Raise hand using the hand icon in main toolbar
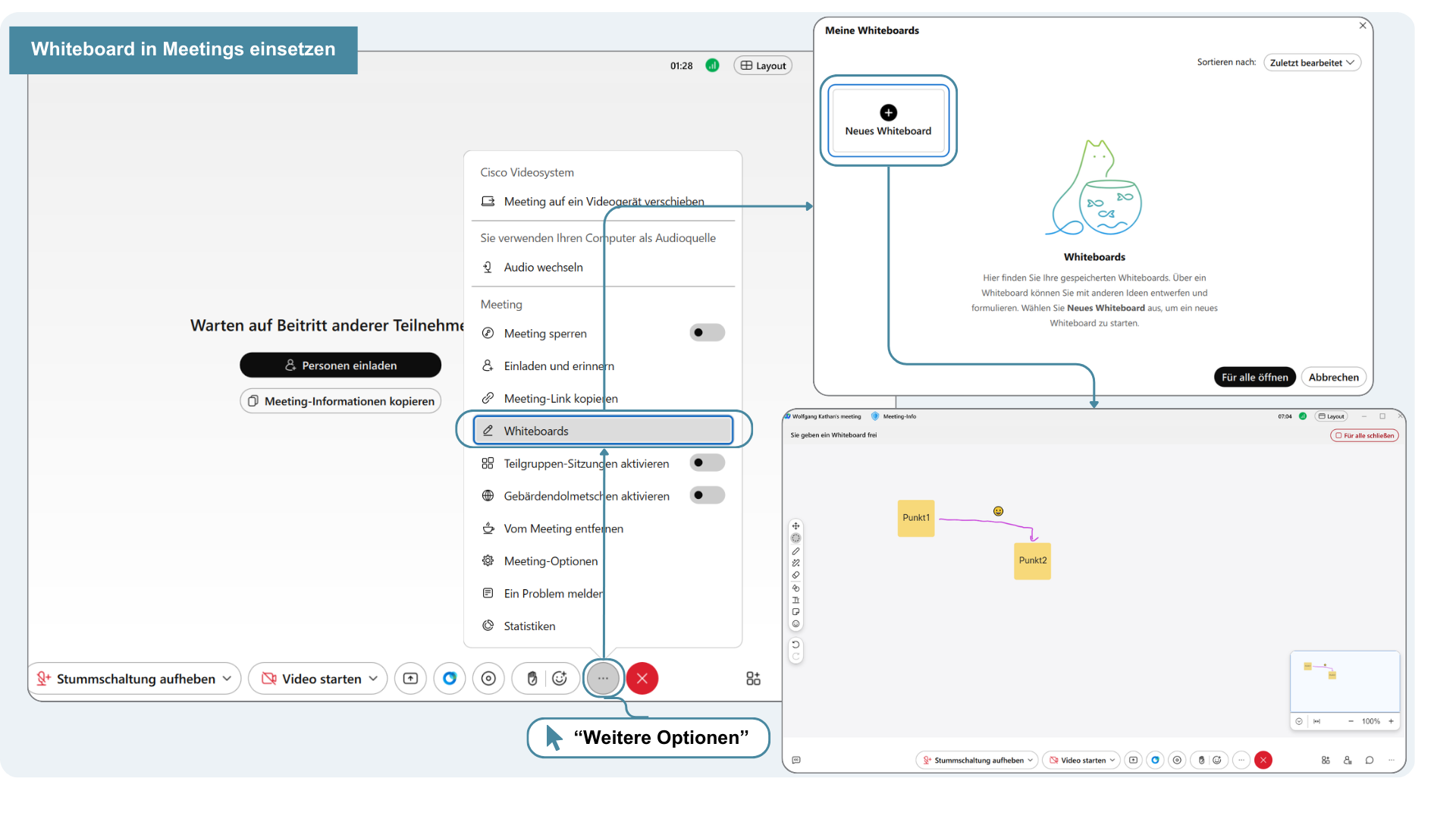The image size is (1456, 819). (532, 679)
